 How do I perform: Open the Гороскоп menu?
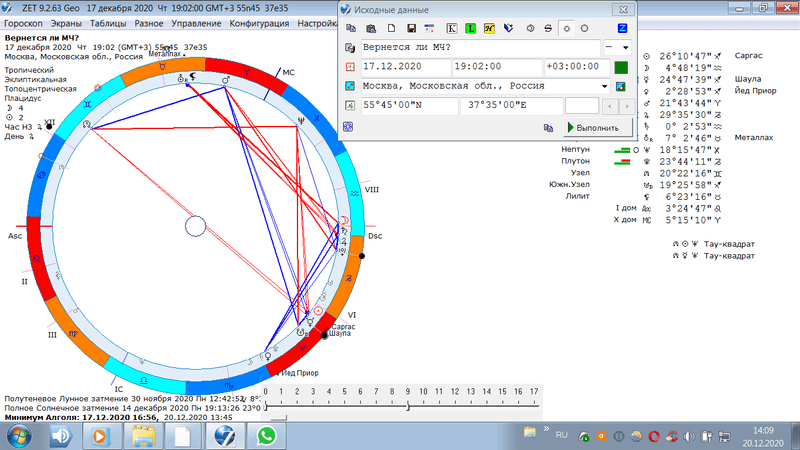coord(25,22)
